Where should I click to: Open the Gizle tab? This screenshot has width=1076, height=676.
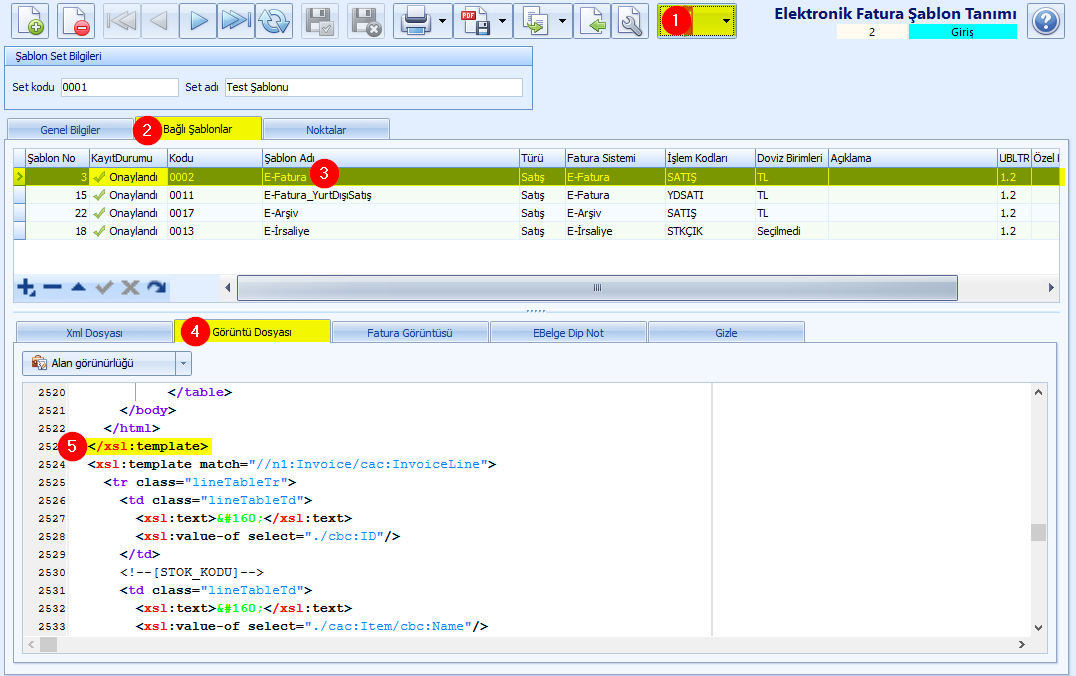coord(726,333)
